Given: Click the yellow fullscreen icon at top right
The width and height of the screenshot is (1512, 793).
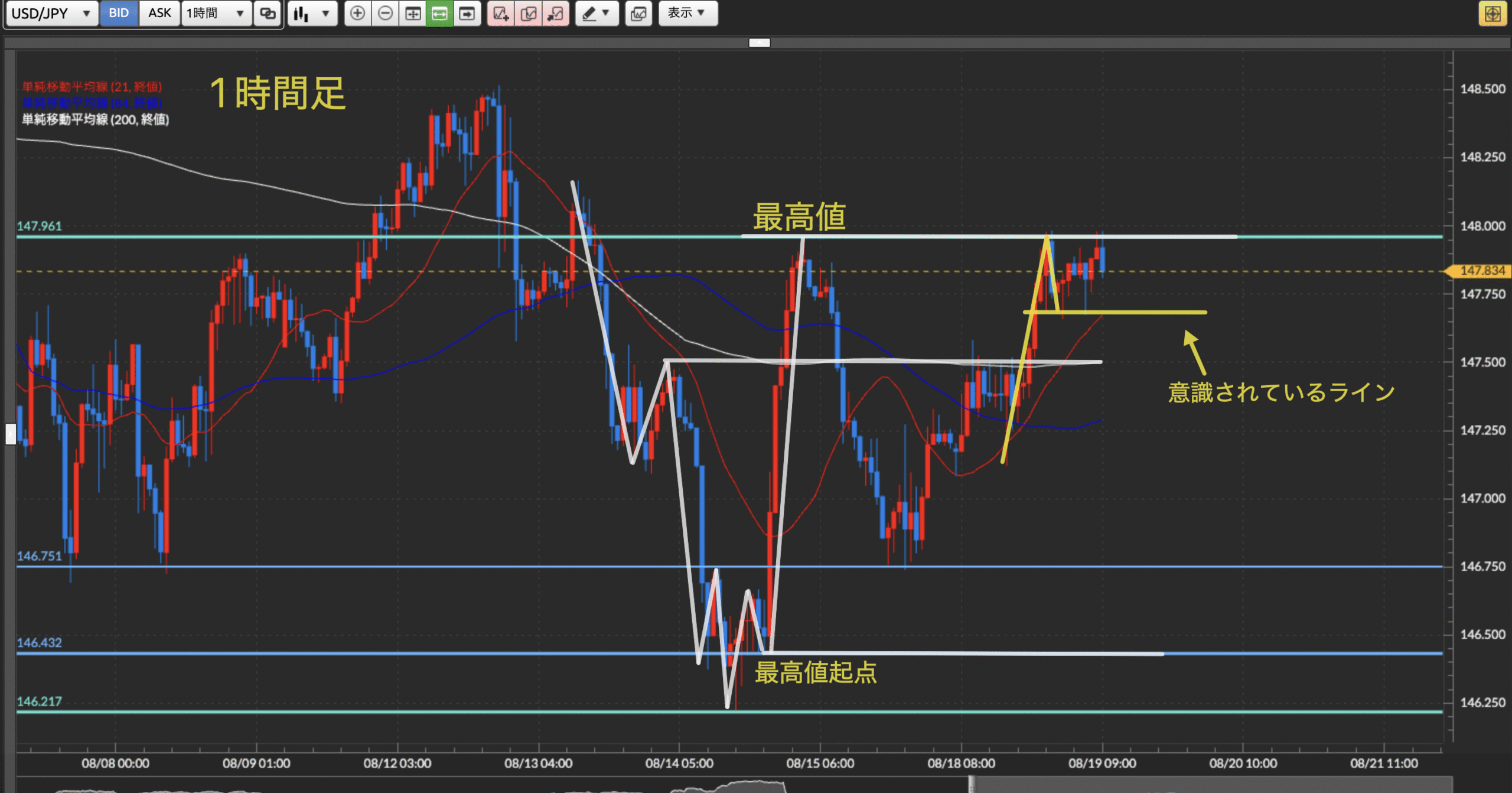Looking at the screenshot, I should [x=1493, y=14].
